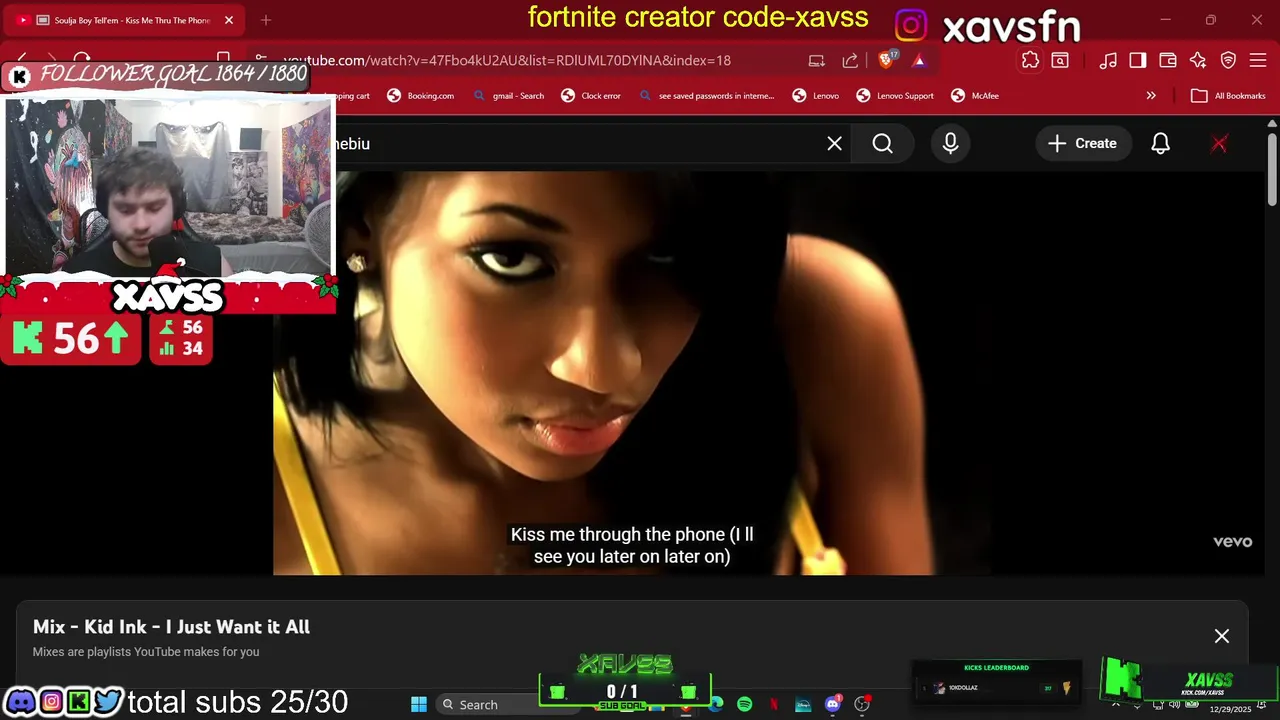1280x720 pixels.
Task: Open Lenovo bookmark
Action: (816, 96)
